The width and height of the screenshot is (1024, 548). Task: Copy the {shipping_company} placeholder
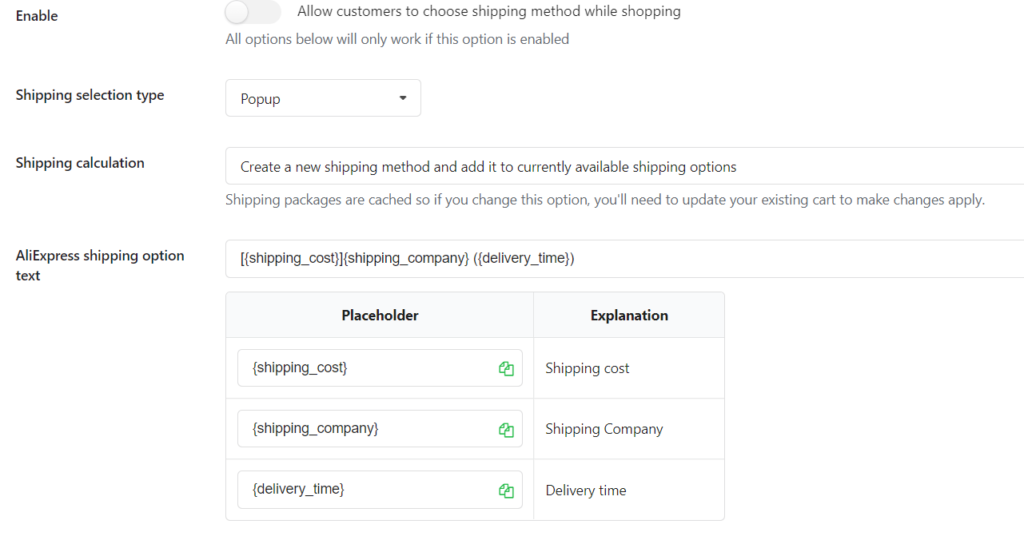tap(506, 430)
